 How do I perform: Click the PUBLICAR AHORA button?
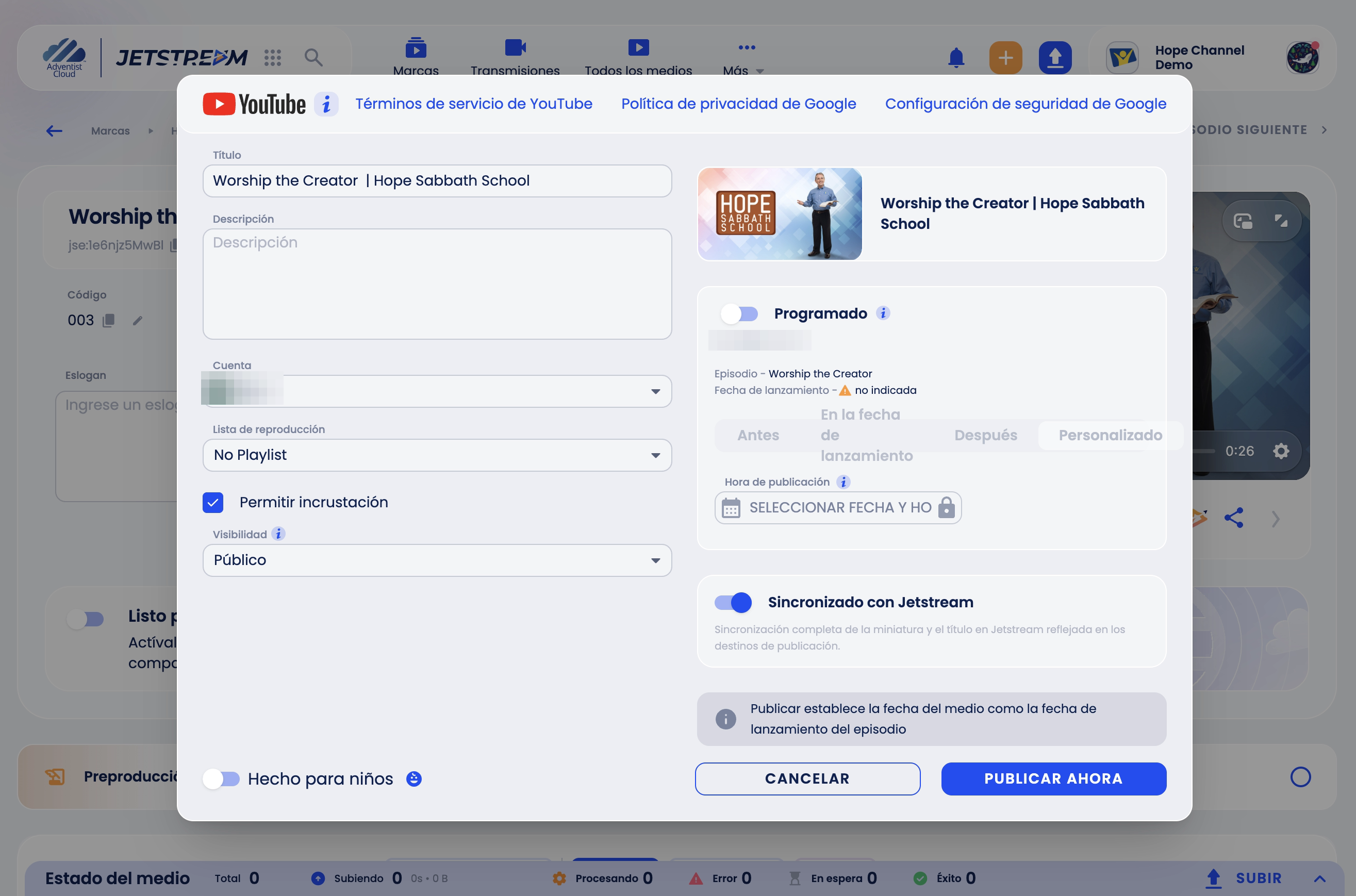pos(1053,778)
